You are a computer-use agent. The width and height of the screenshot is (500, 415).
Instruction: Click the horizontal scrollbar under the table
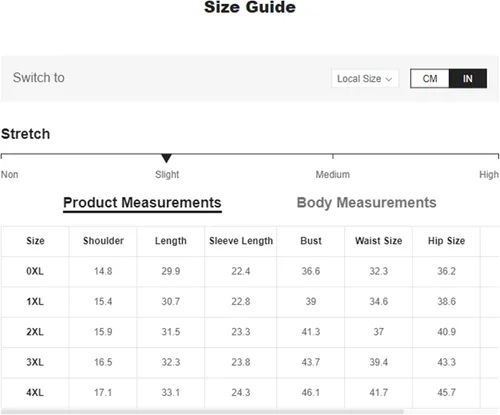point(203,412)
